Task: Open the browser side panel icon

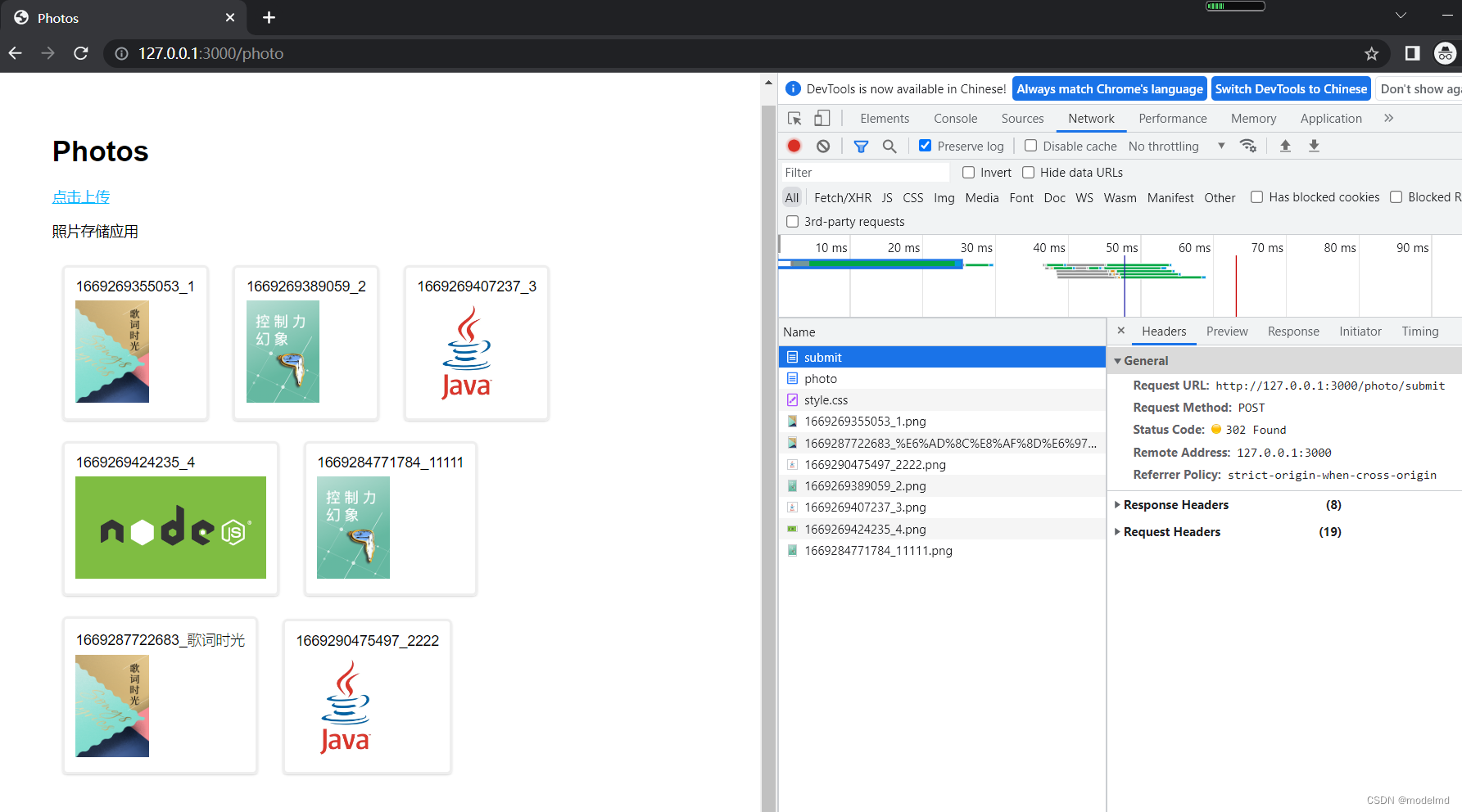Action: (x=1412, y=53)
